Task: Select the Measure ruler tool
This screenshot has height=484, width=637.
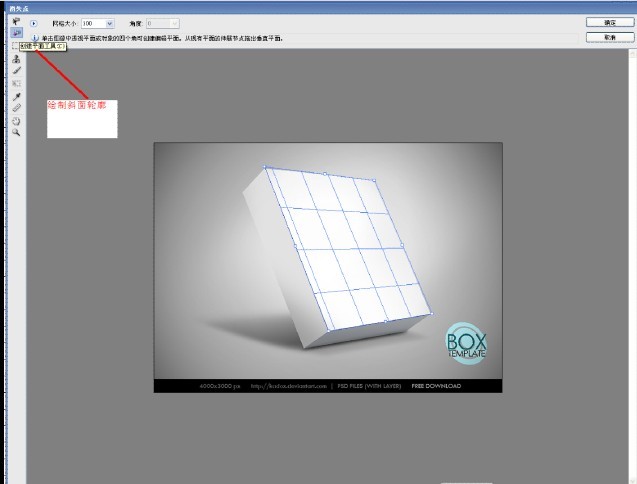Action: [x=16, y=108]
